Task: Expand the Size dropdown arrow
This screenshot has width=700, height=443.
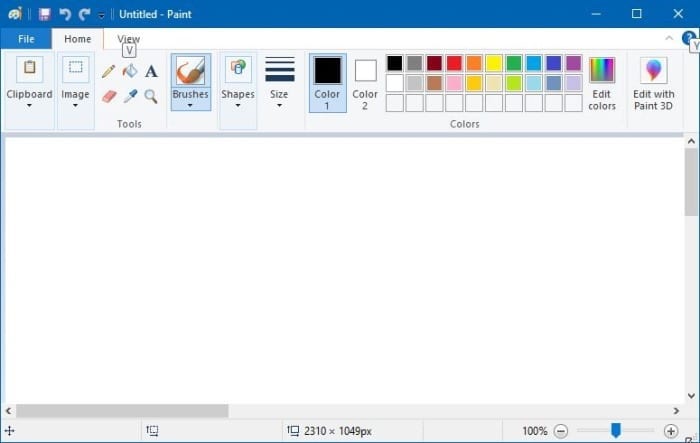Action: click(x=279, y=106)
